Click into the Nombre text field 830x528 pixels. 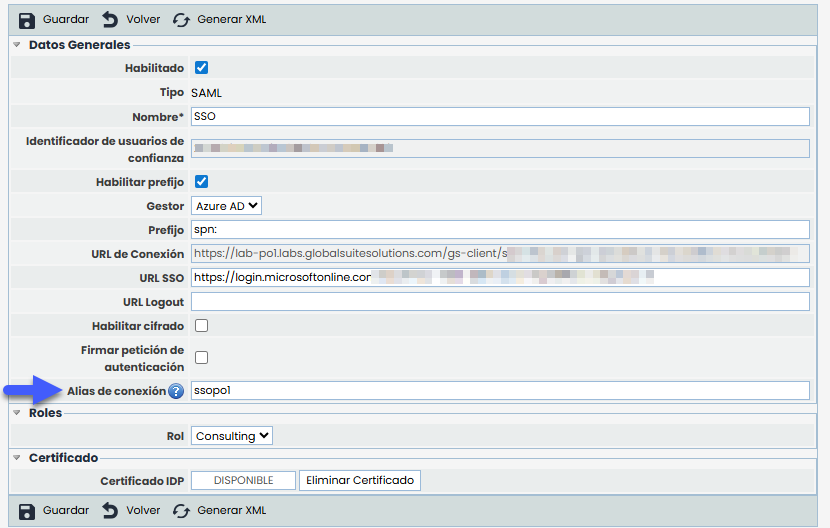point(499,116)
